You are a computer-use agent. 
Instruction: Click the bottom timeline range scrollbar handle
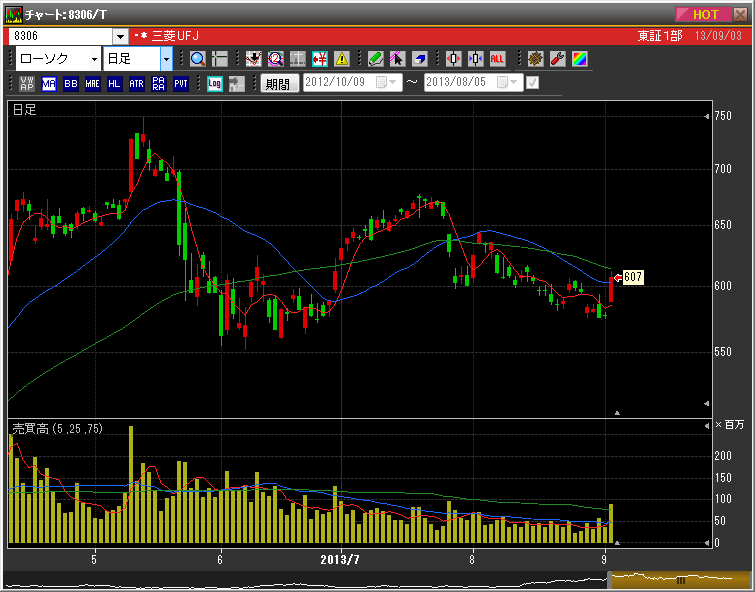[680, 580]
